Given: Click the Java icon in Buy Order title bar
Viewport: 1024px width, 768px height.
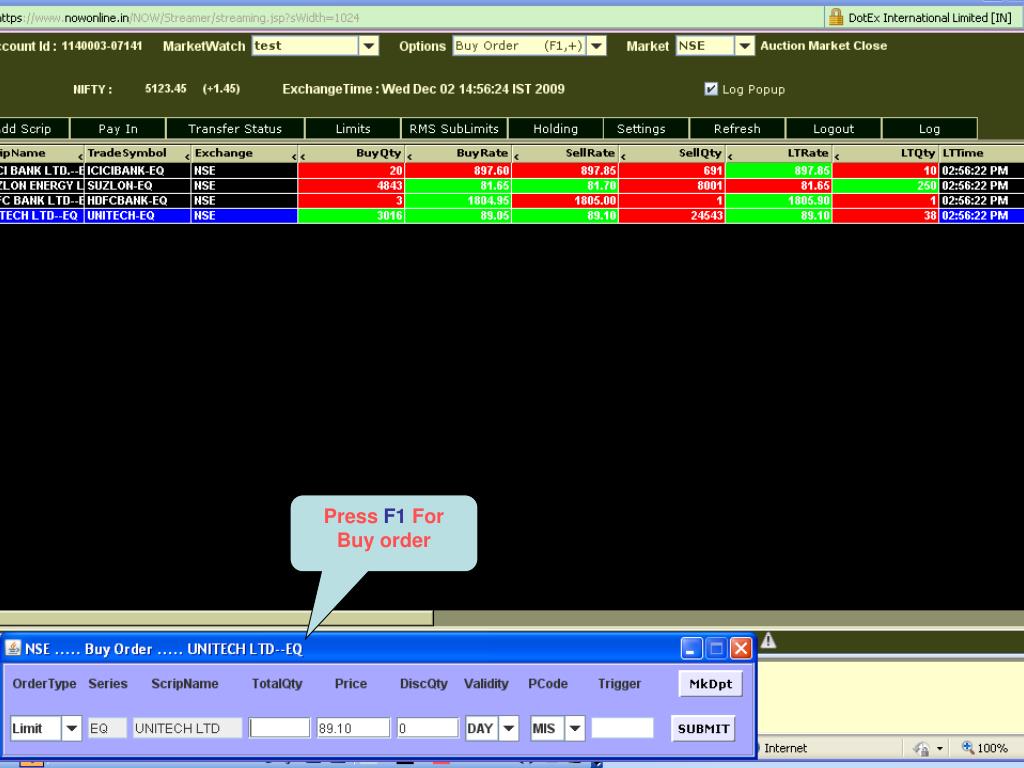Looking at the screenshot, I should 13,648.
